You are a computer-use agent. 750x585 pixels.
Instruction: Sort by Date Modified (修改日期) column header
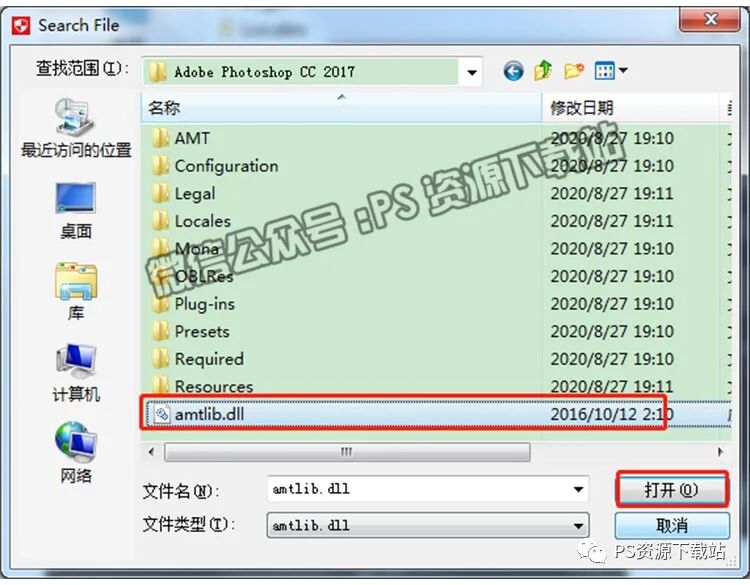[x=630, y=108]
